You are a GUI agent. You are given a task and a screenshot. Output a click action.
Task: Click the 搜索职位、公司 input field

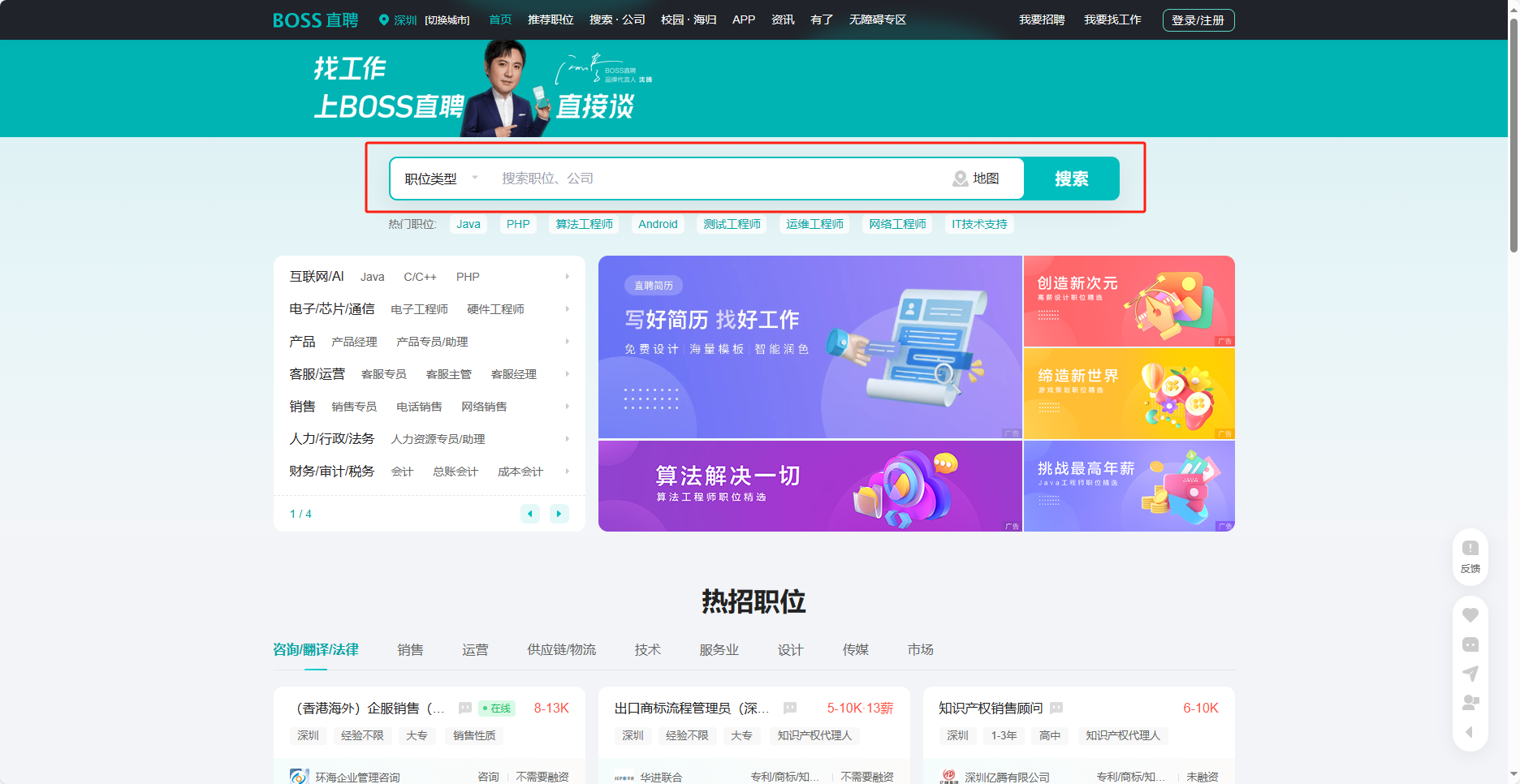click(719, 179)
